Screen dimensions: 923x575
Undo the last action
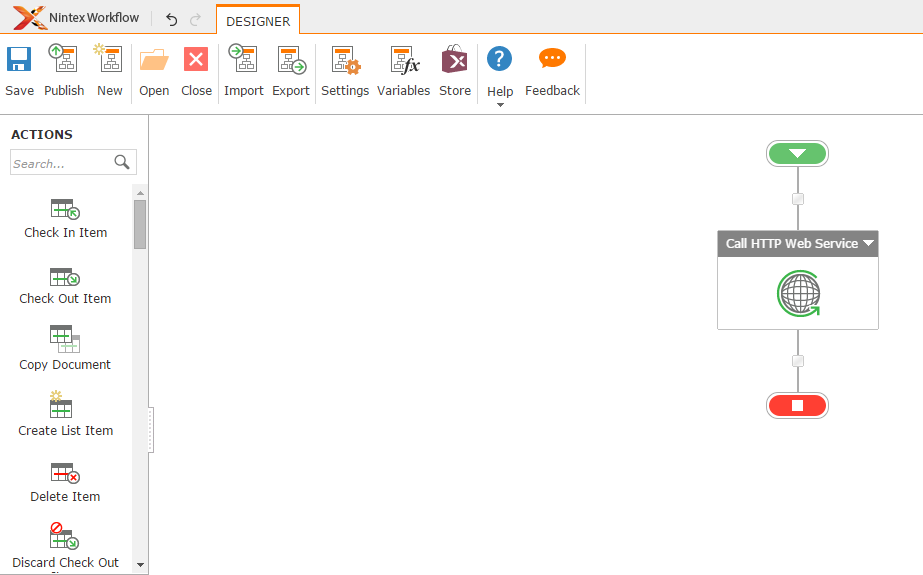tap(171, 20)
